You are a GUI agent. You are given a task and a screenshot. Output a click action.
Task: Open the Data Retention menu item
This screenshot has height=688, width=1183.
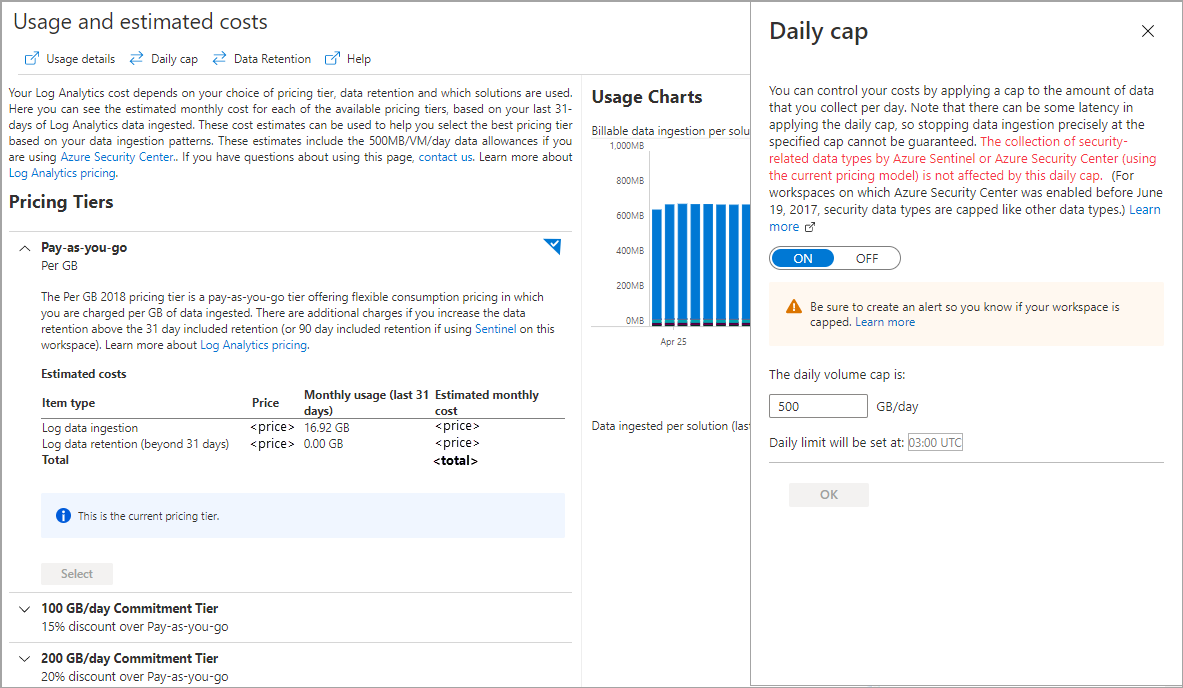point(272,59)
